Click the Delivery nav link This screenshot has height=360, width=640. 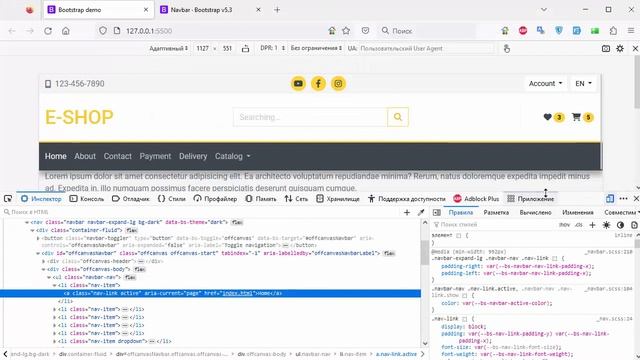(193, 156)
